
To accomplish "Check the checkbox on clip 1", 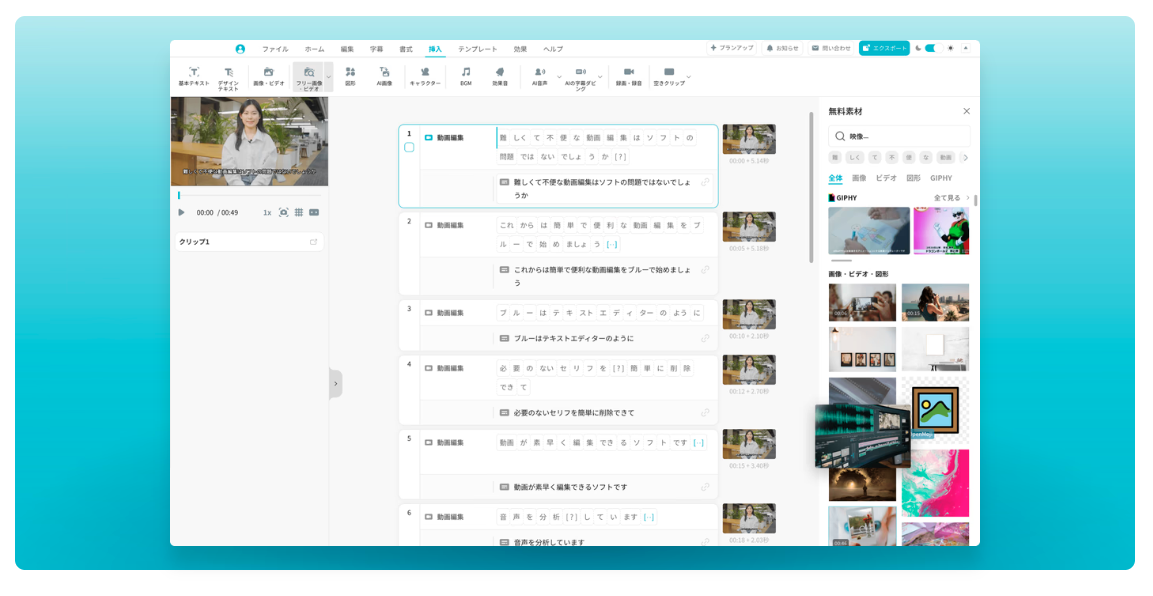I will [x=409, y=147].
